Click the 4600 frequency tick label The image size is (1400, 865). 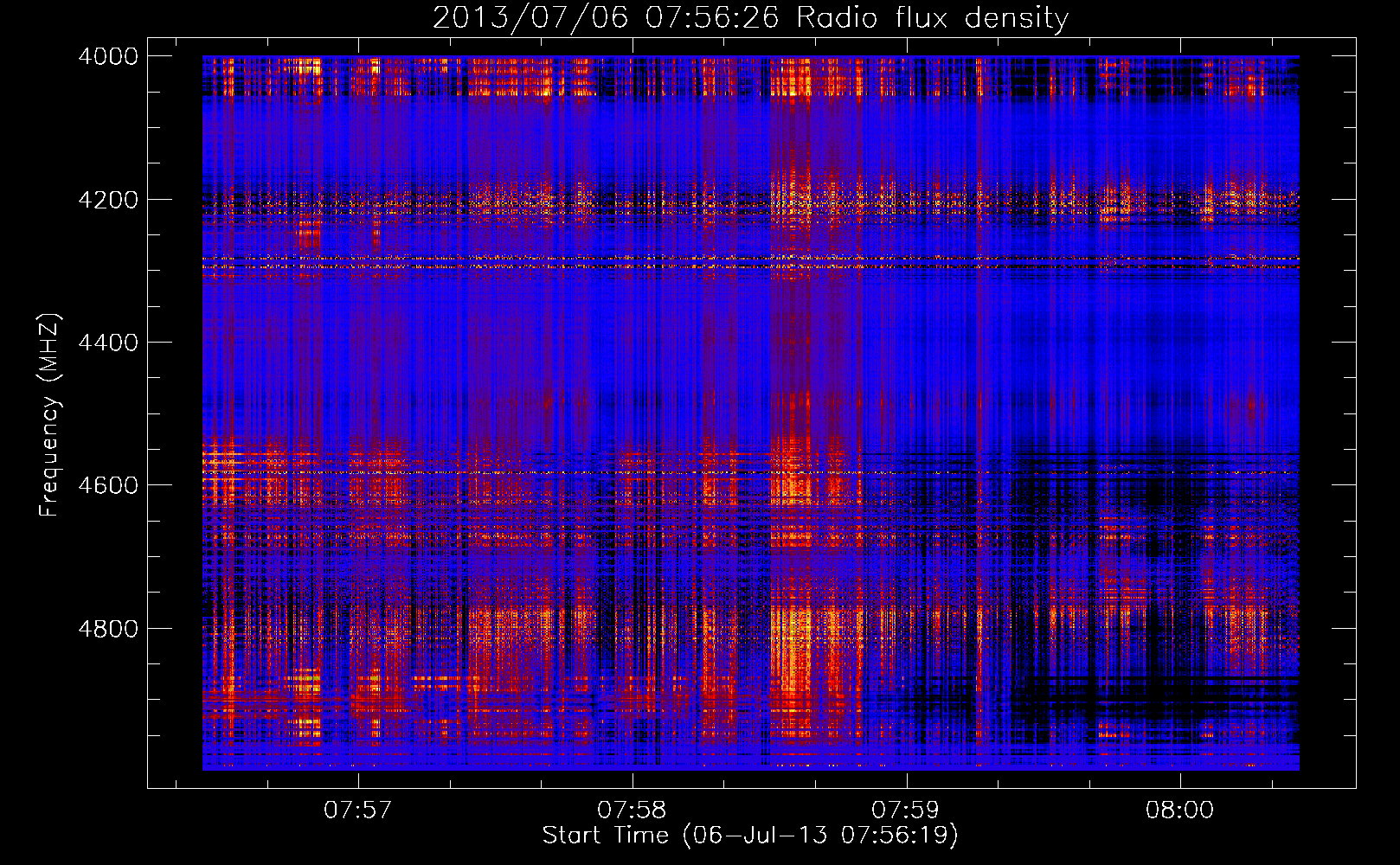[x=108, y=485]
